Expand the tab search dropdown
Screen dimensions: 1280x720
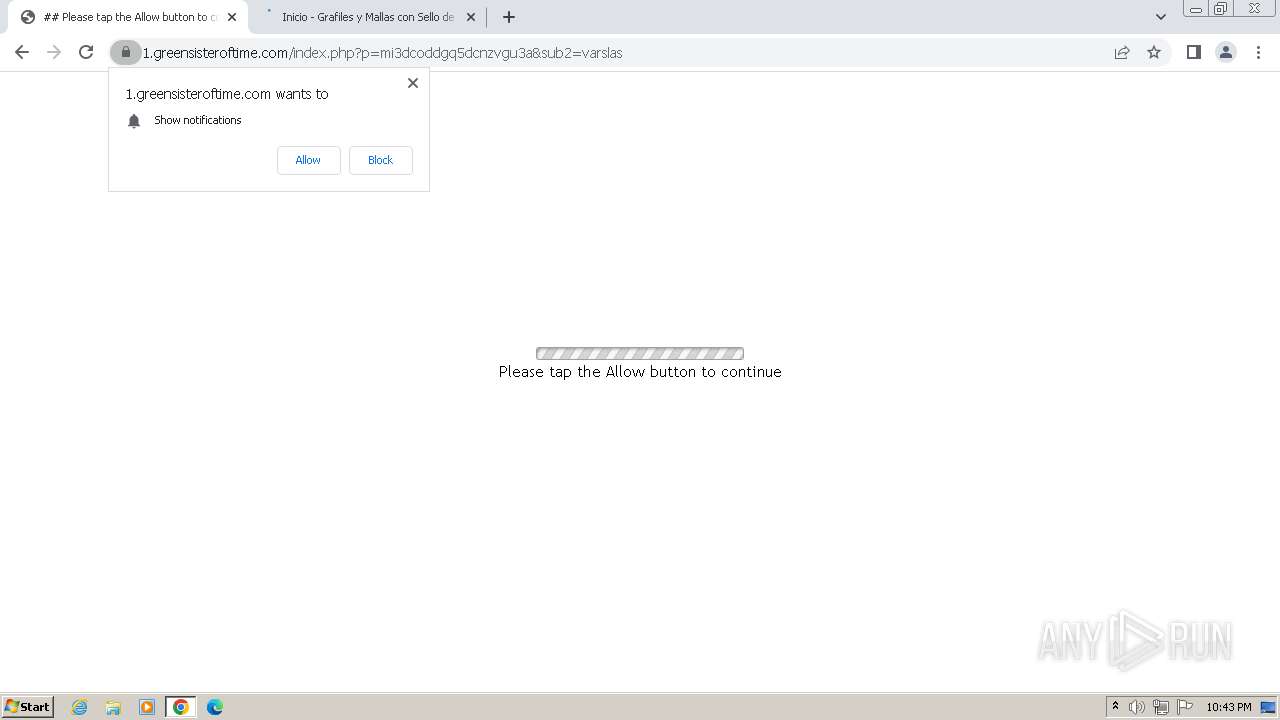coord(1161,17)
